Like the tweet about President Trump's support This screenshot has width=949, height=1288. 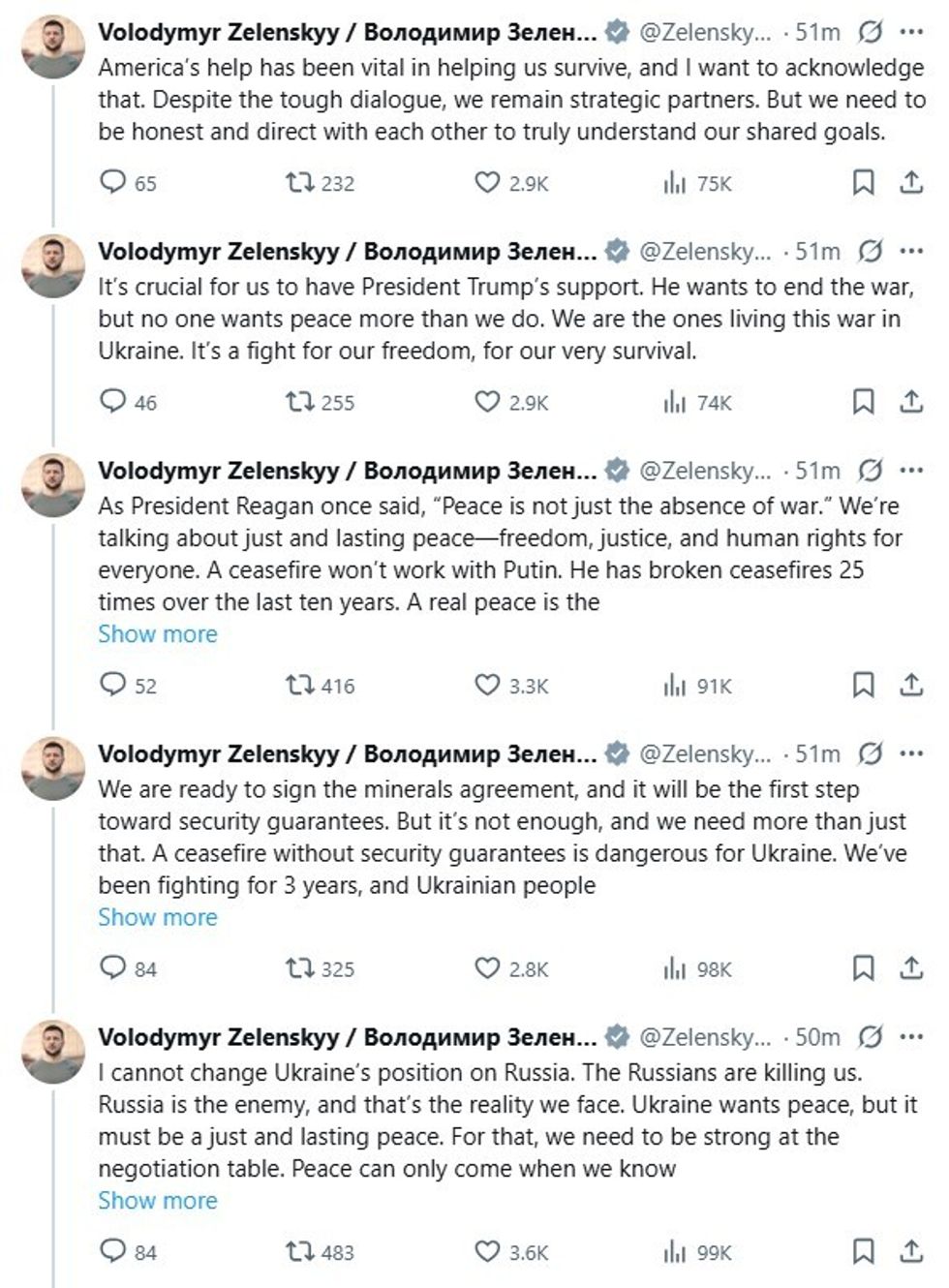click(x=487, y=401)
